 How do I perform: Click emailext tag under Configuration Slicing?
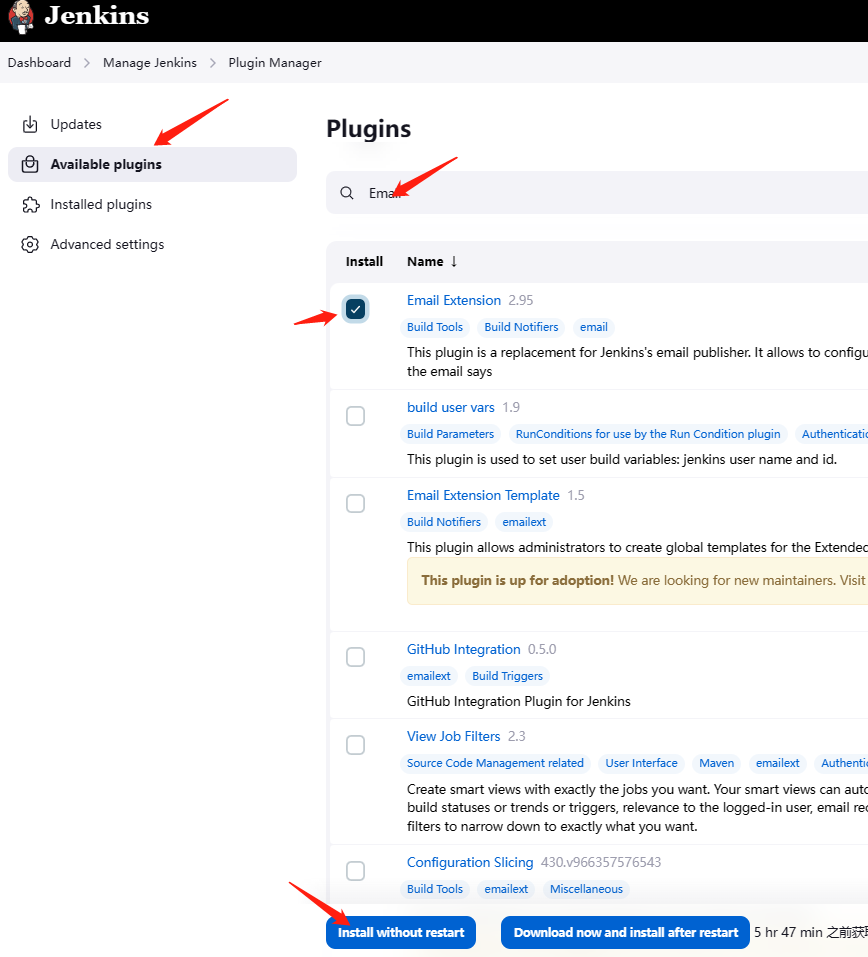(506, 889)
